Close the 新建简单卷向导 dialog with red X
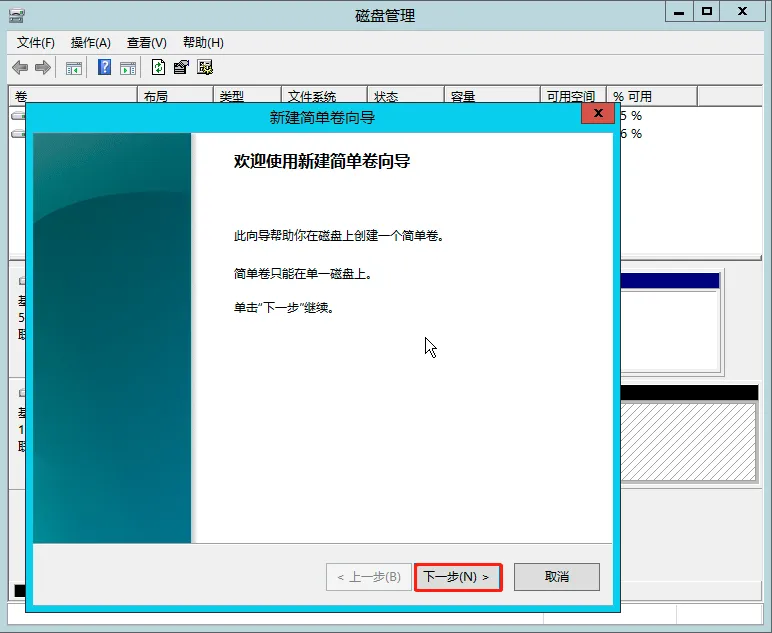 [x=598, y=114]
